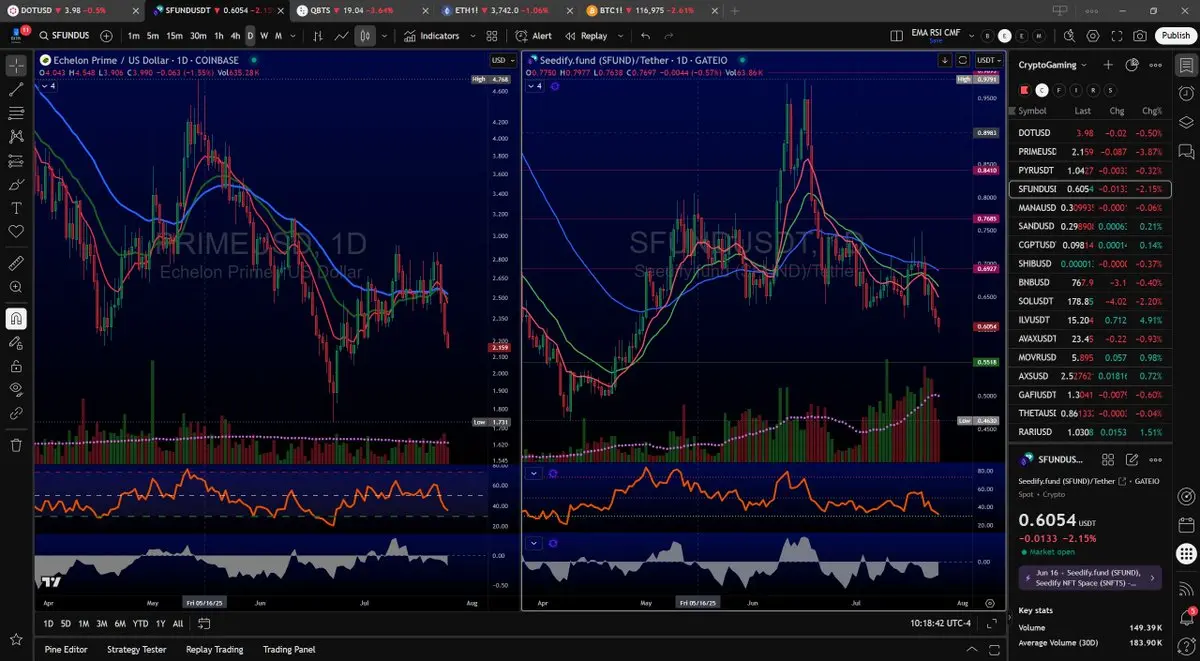The image size is (1200, 661).
Task: Select the ruler measure tool
Action: pyautogui.click(x=16, y=263)
